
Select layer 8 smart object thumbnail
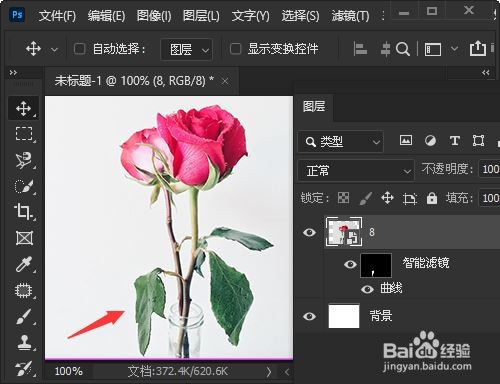tap(343, 232)
